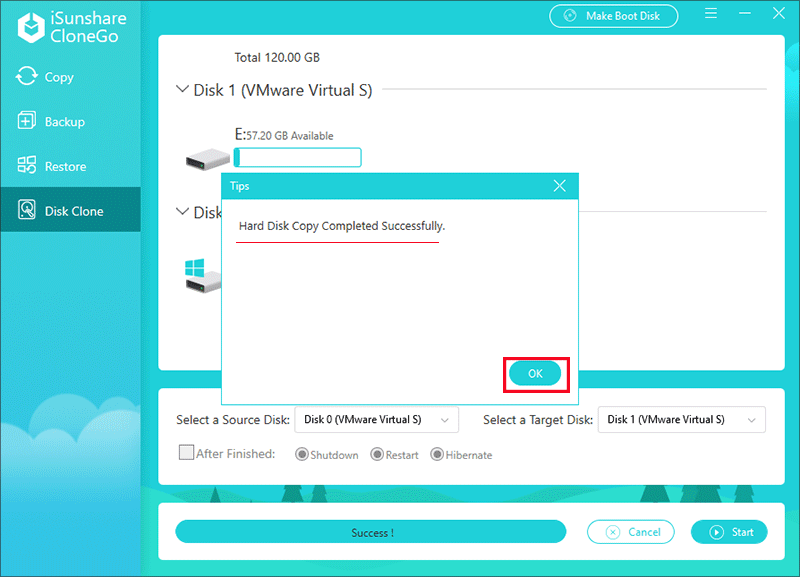Open the Source Disk dropdown
The image size is (800, 577).
pyautogui.click(x=377, y=420)
